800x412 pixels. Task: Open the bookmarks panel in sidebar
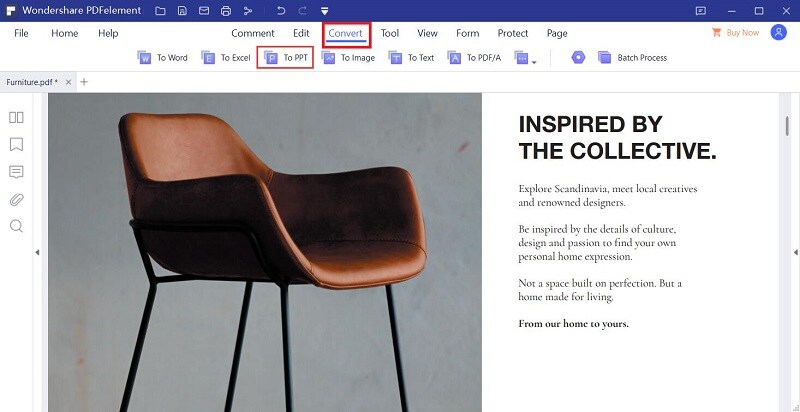point(16,144)
